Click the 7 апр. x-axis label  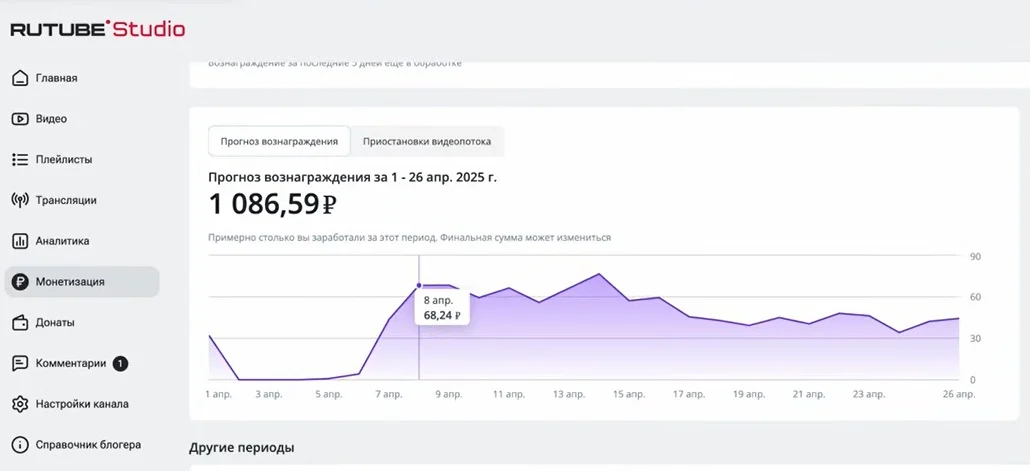389,395
